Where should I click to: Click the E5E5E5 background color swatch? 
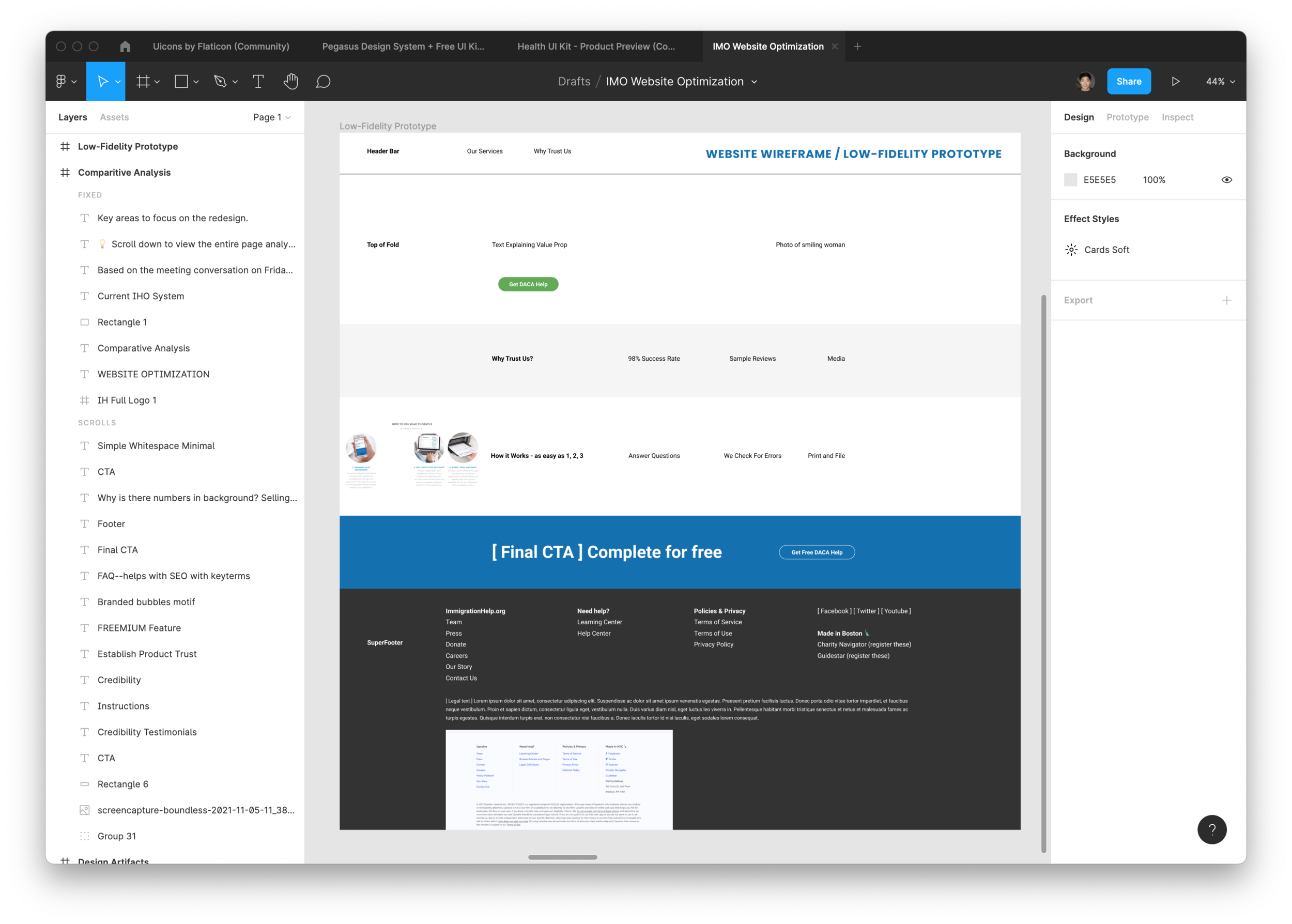tap(1070, 180)
